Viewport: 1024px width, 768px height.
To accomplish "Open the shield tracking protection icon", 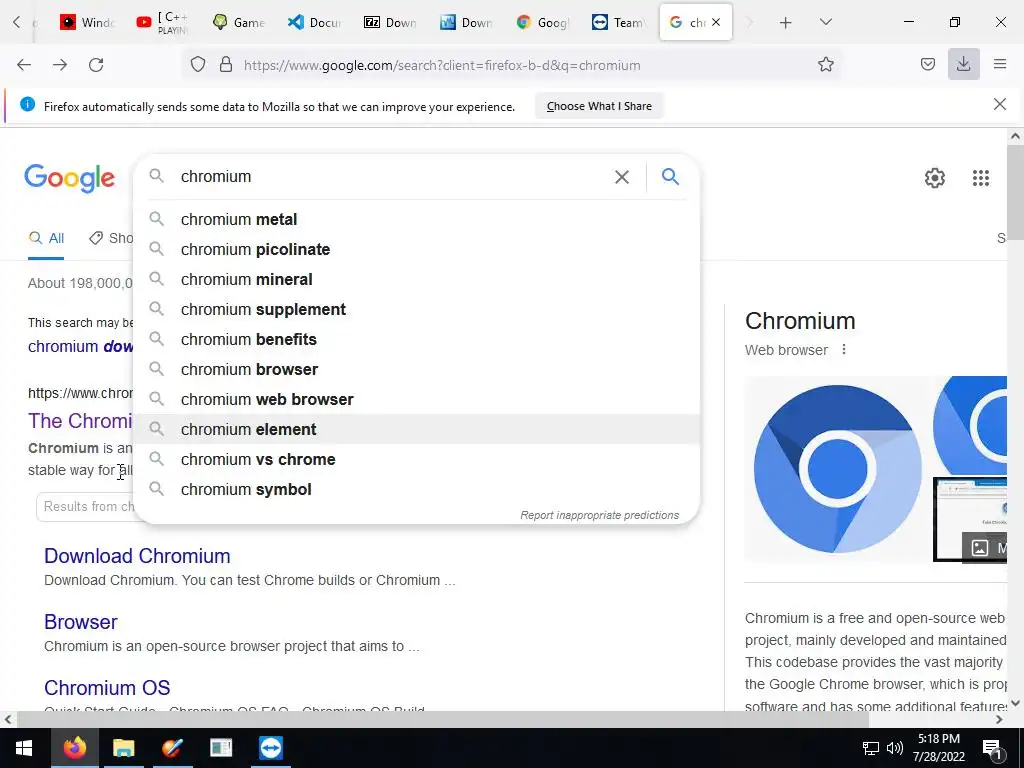I will tap(198, 65).
